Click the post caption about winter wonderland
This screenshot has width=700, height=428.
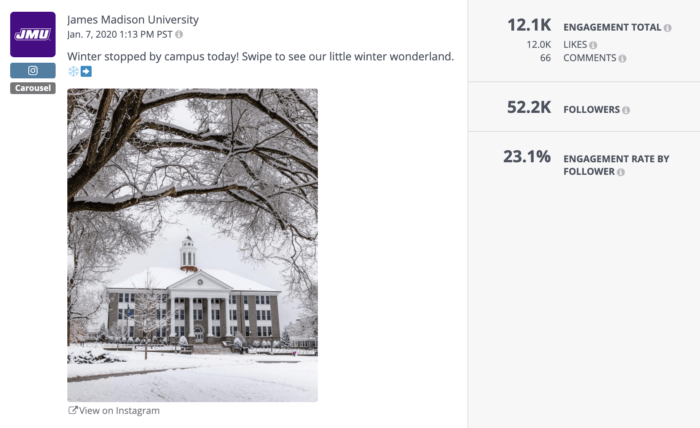pos(260,56)
